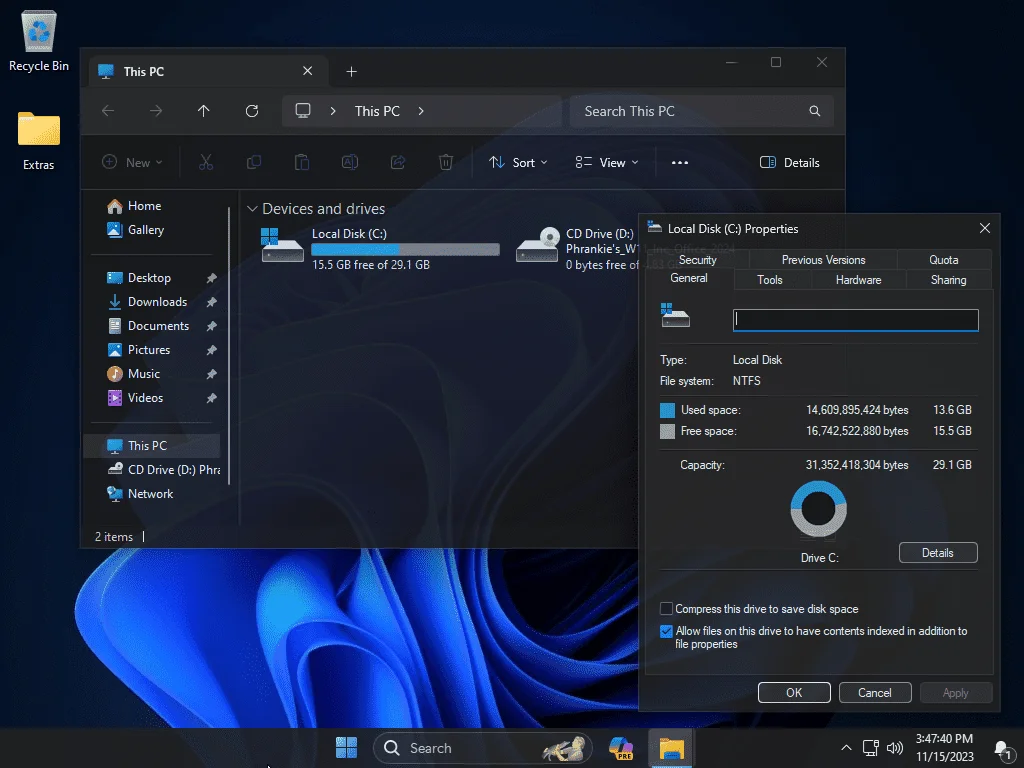Close the Local Disk Properties dialog
Image resolution: width=1024 pixels, height=768 pixels.
985,228
